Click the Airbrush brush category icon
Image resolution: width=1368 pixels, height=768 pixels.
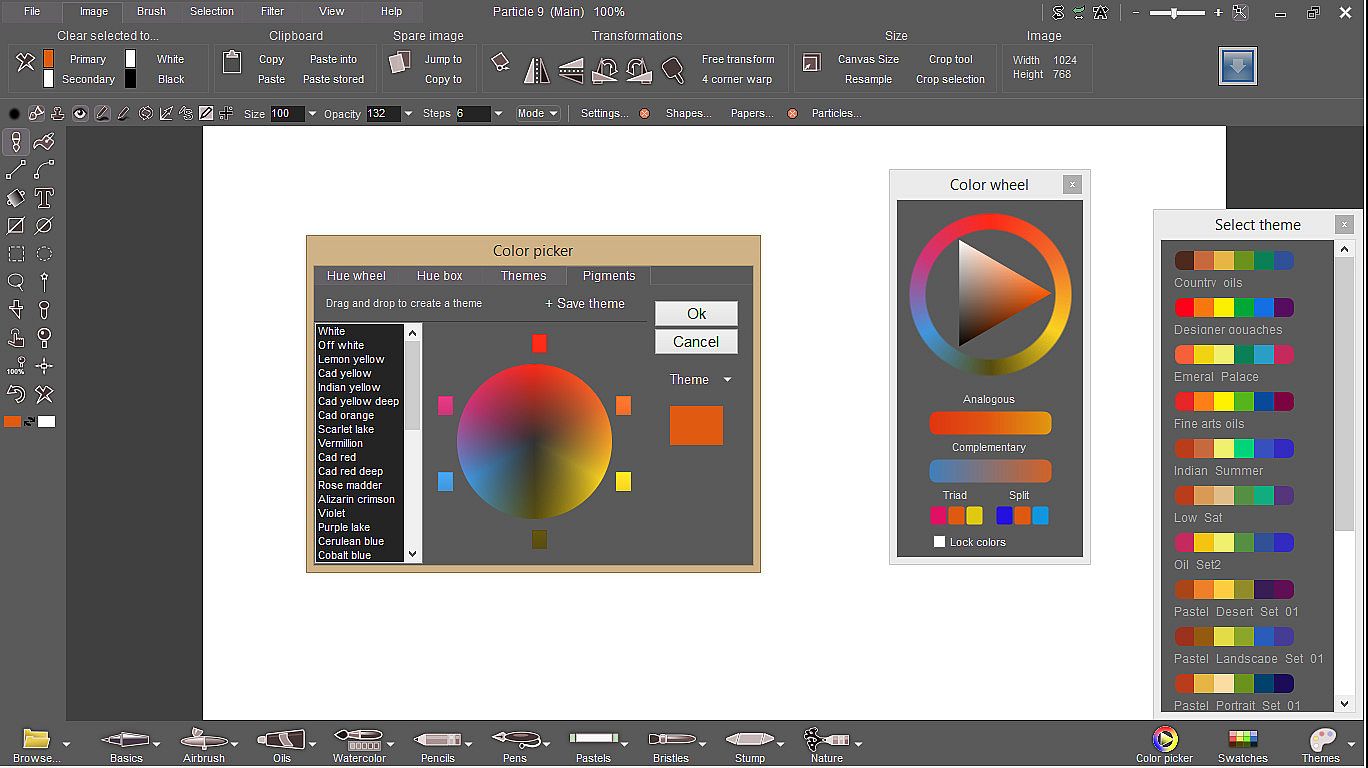coord(204,741)
